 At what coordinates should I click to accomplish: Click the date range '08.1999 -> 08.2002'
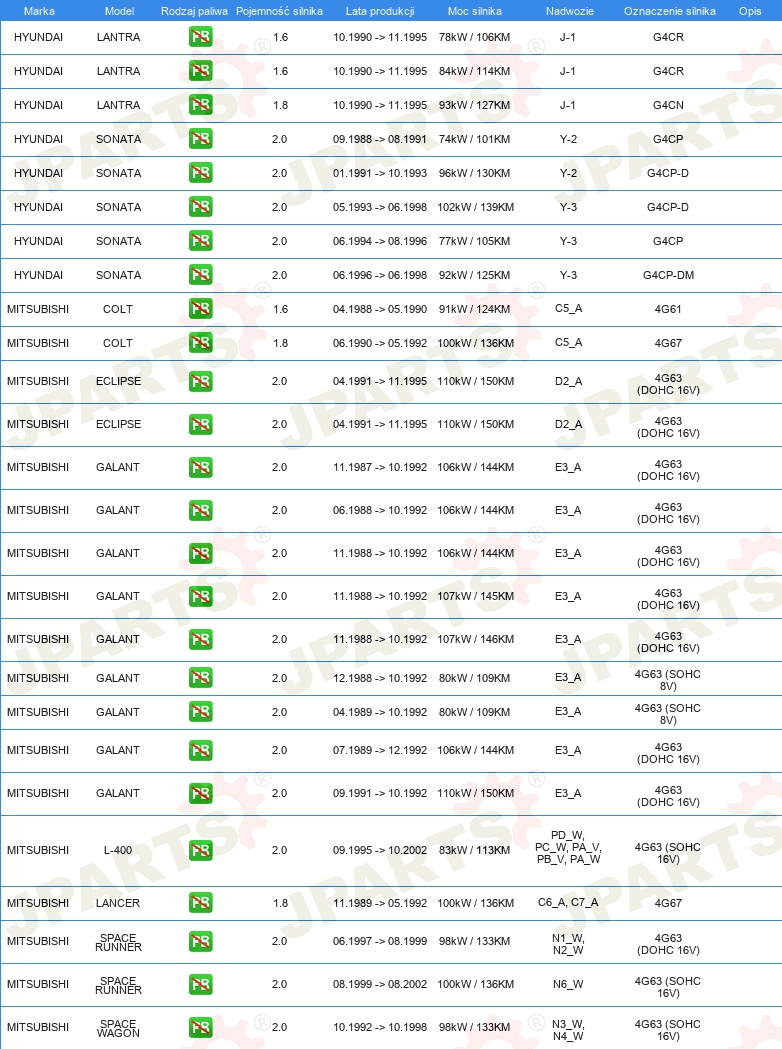pos(380,984)
